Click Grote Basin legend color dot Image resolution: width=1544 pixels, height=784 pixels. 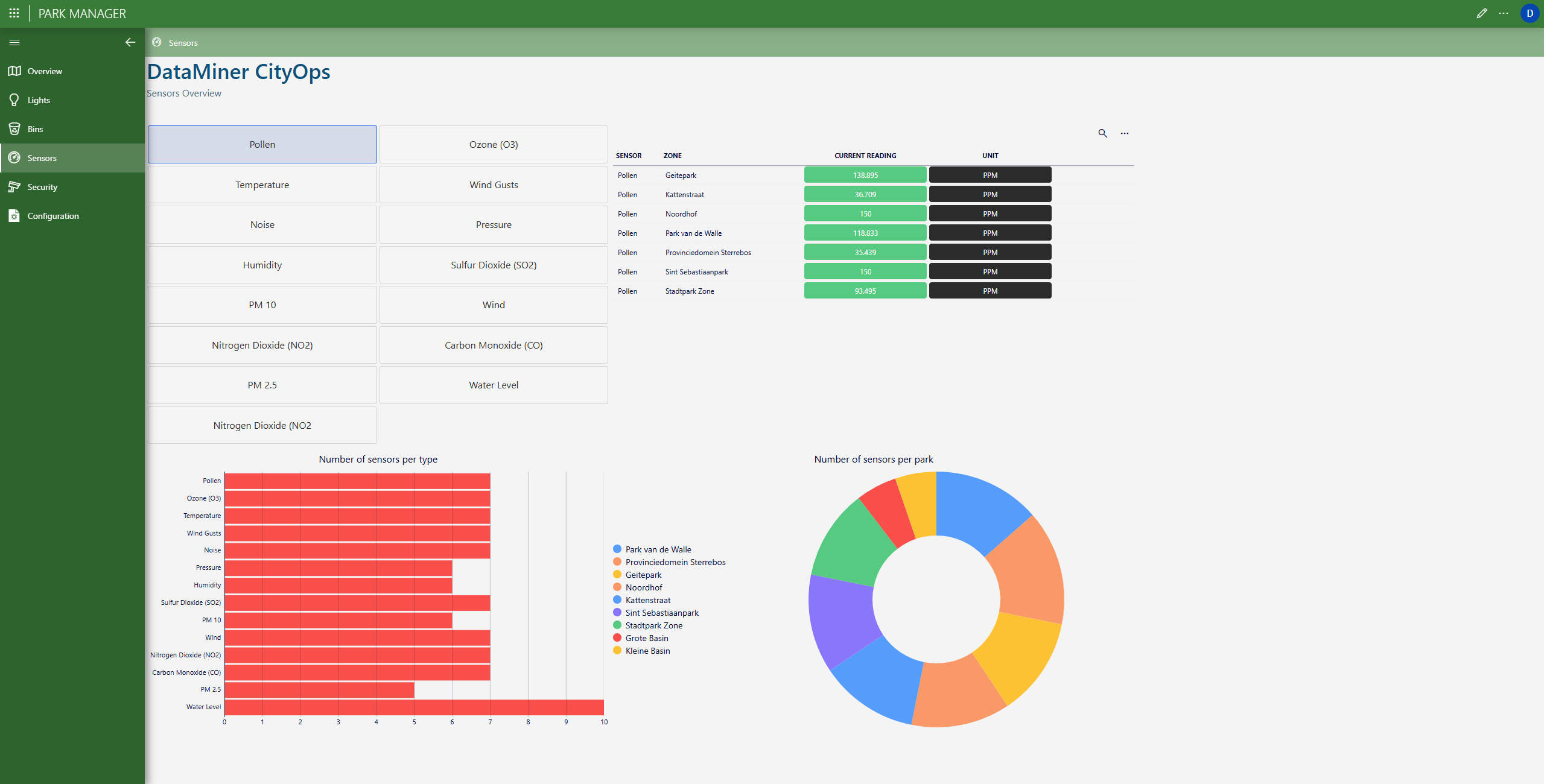click(617, 638)
